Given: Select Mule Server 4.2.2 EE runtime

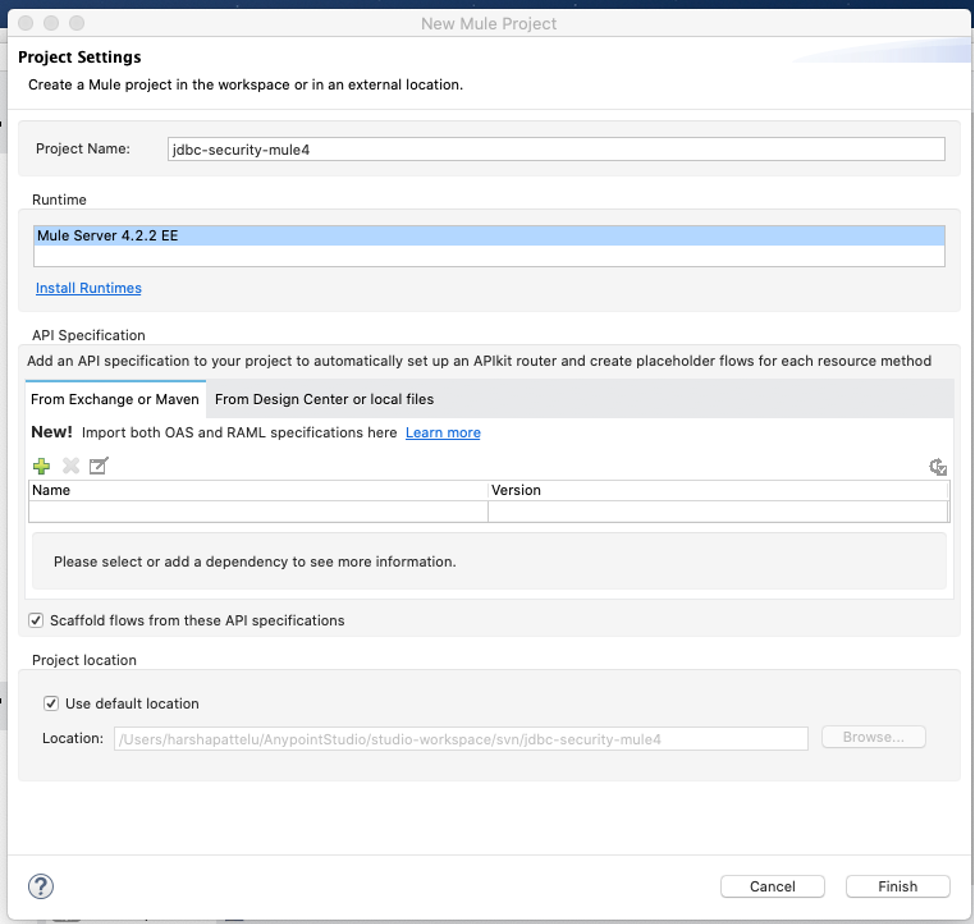Looking at the screenshot, I should (489, 237).
